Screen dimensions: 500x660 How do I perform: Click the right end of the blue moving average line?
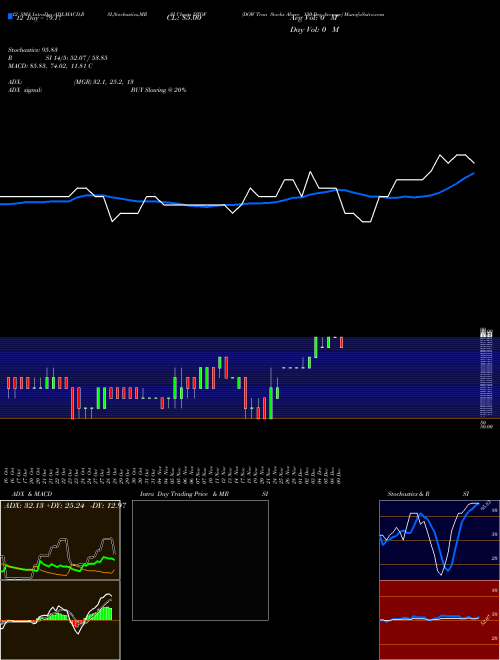tap(474, 173)
